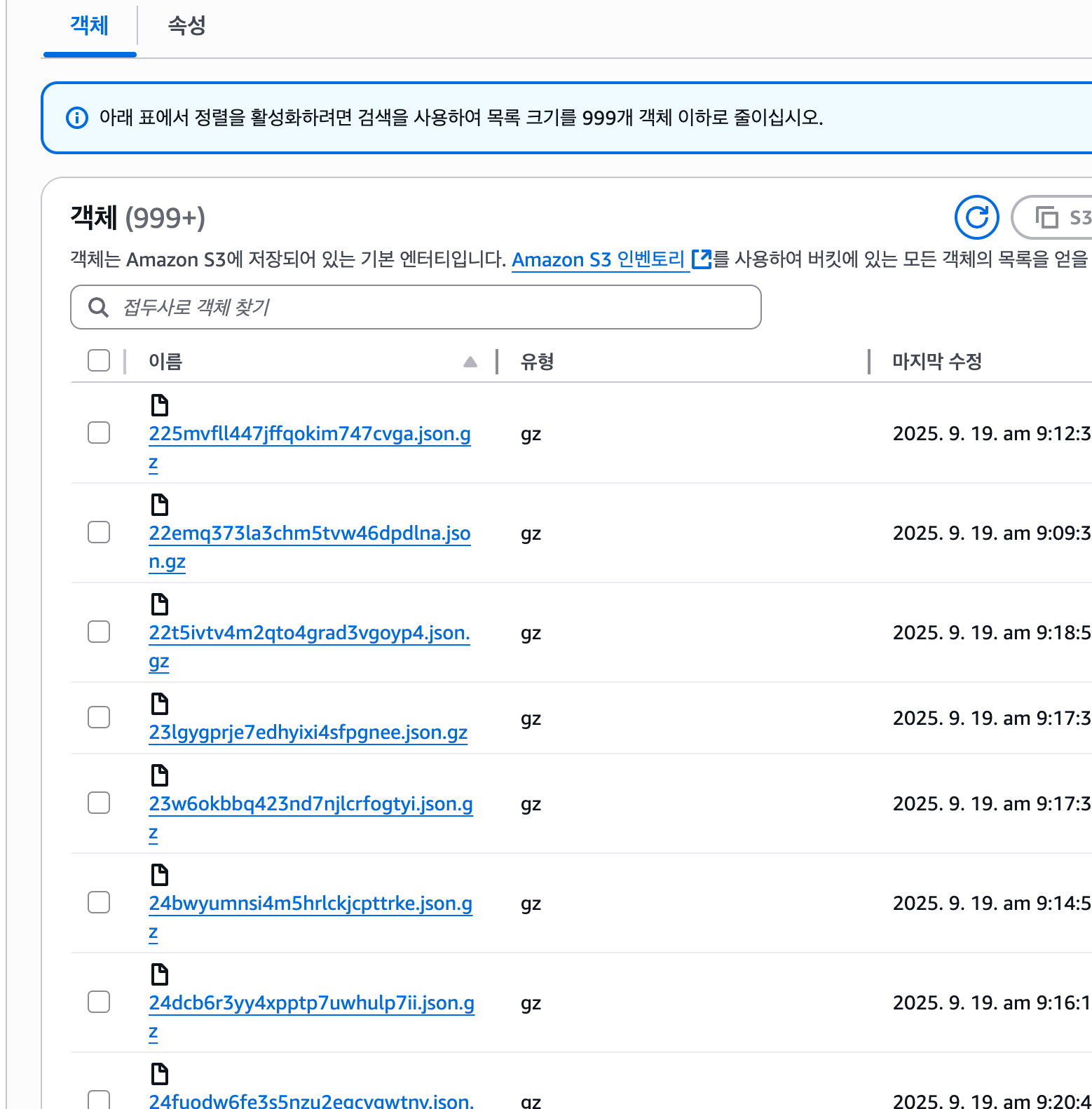Open object 225mvfll447jffqokim747cvga.json.gz
The height and width of the screenshot is (1109, 1092).
coord(309,434)
